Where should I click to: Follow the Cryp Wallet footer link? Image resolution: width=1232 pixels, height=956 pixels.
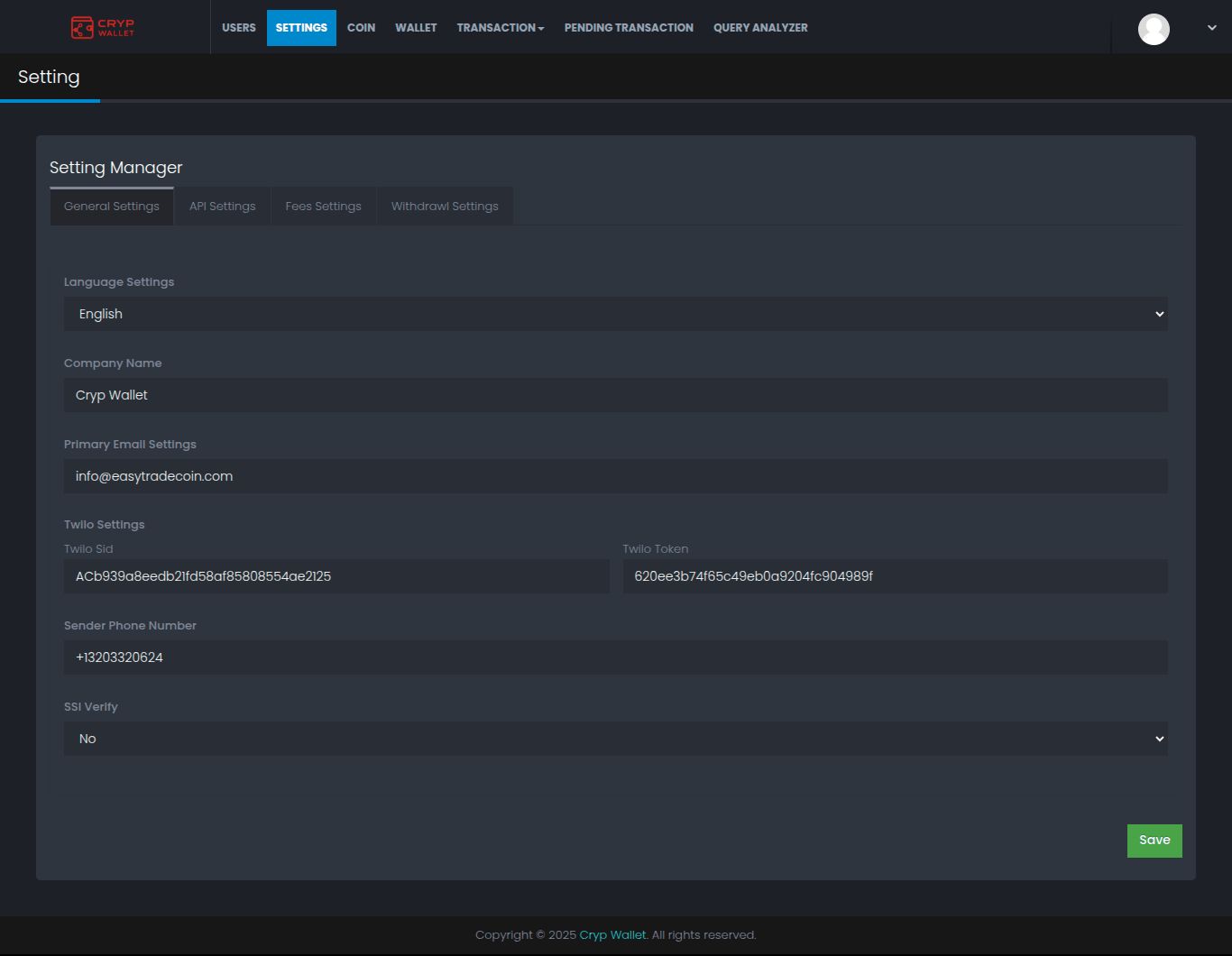(x=612, y=935)
